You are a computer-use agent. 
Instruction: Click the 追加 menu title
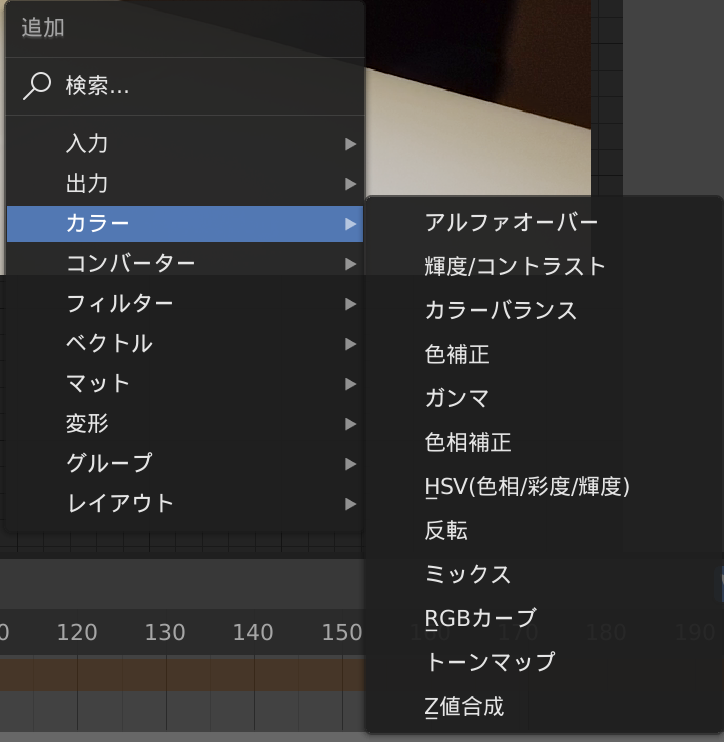click(x=43, y=27)
